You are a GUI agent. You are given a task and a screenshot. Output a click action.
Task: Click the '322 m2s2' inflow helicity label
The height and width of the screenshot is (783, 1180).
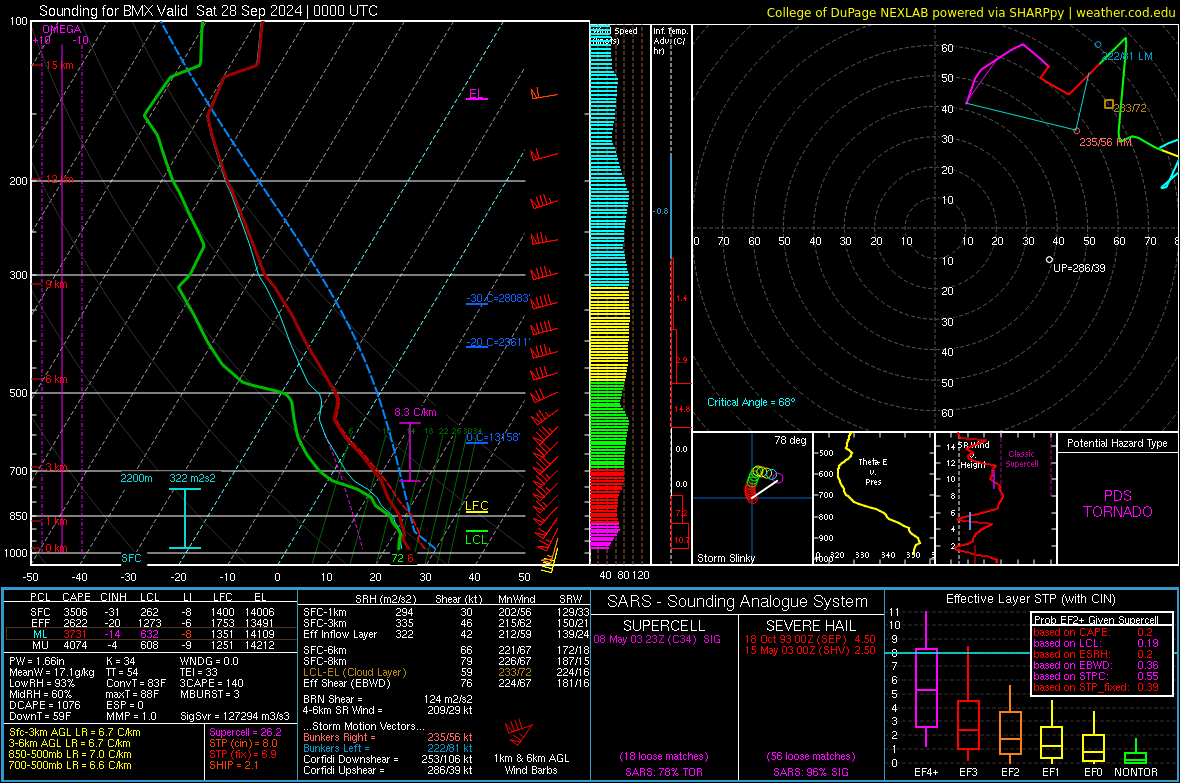click(193, 478)
